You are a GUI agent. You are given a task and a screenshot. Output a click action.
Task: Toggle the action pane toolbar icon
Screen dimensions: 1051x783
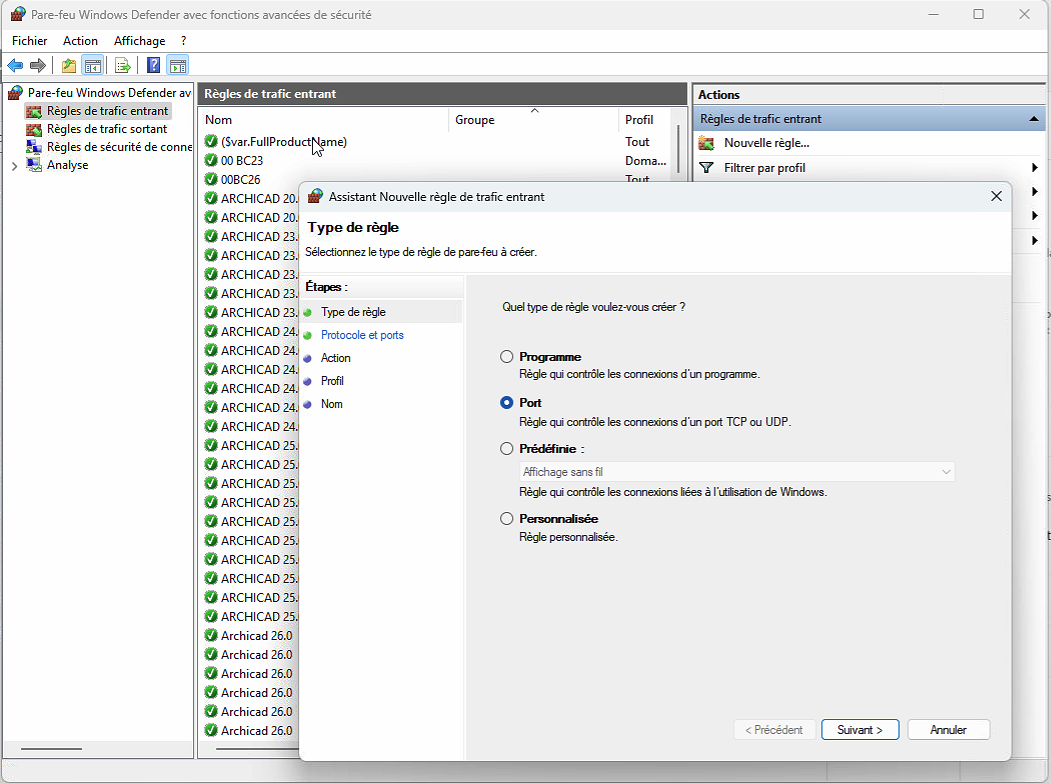[178, 65]
